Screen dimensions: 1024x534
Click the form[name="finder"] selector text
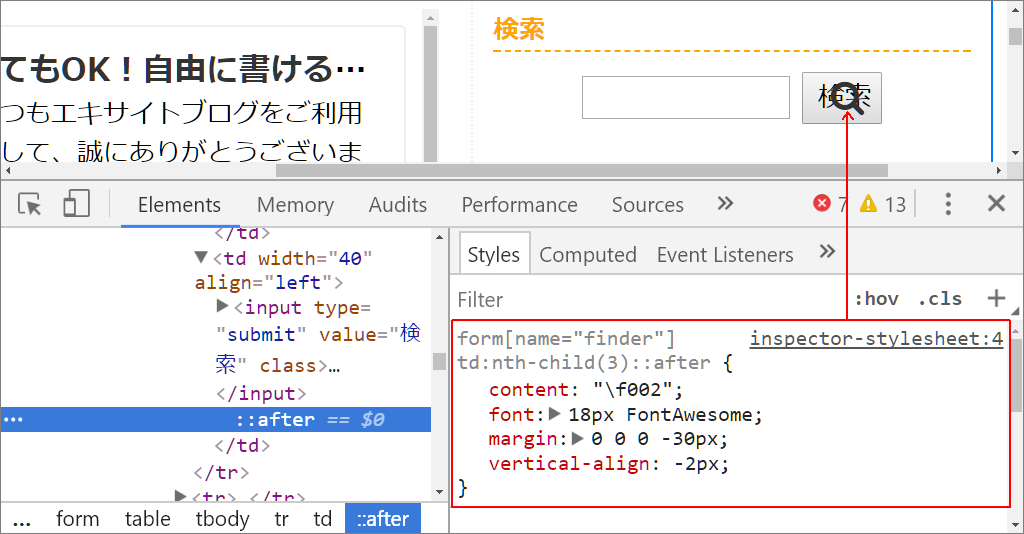click(566, 338)
